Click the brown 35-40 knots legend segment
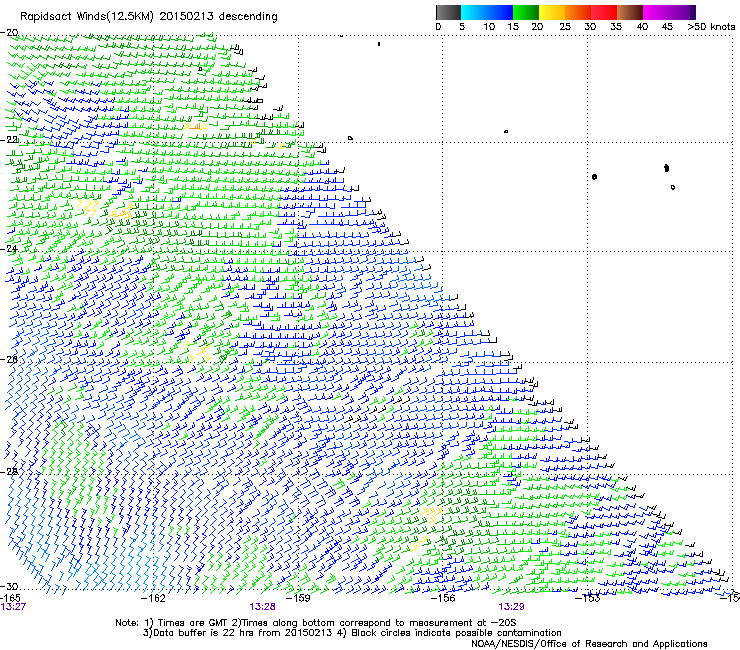The image size is (740, 650). (x=630, y=13)
